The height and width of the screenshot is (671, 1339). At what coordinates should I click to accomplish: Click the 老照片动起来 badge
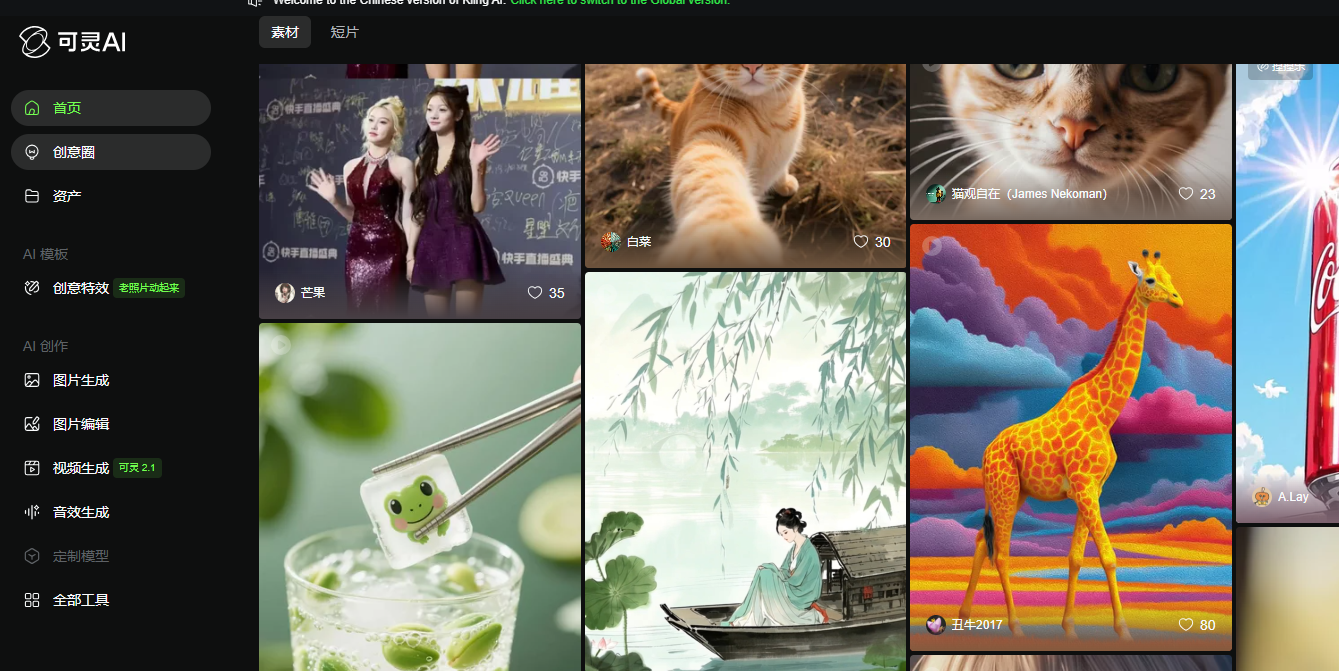pyautogui.click(x=149, y=288)
